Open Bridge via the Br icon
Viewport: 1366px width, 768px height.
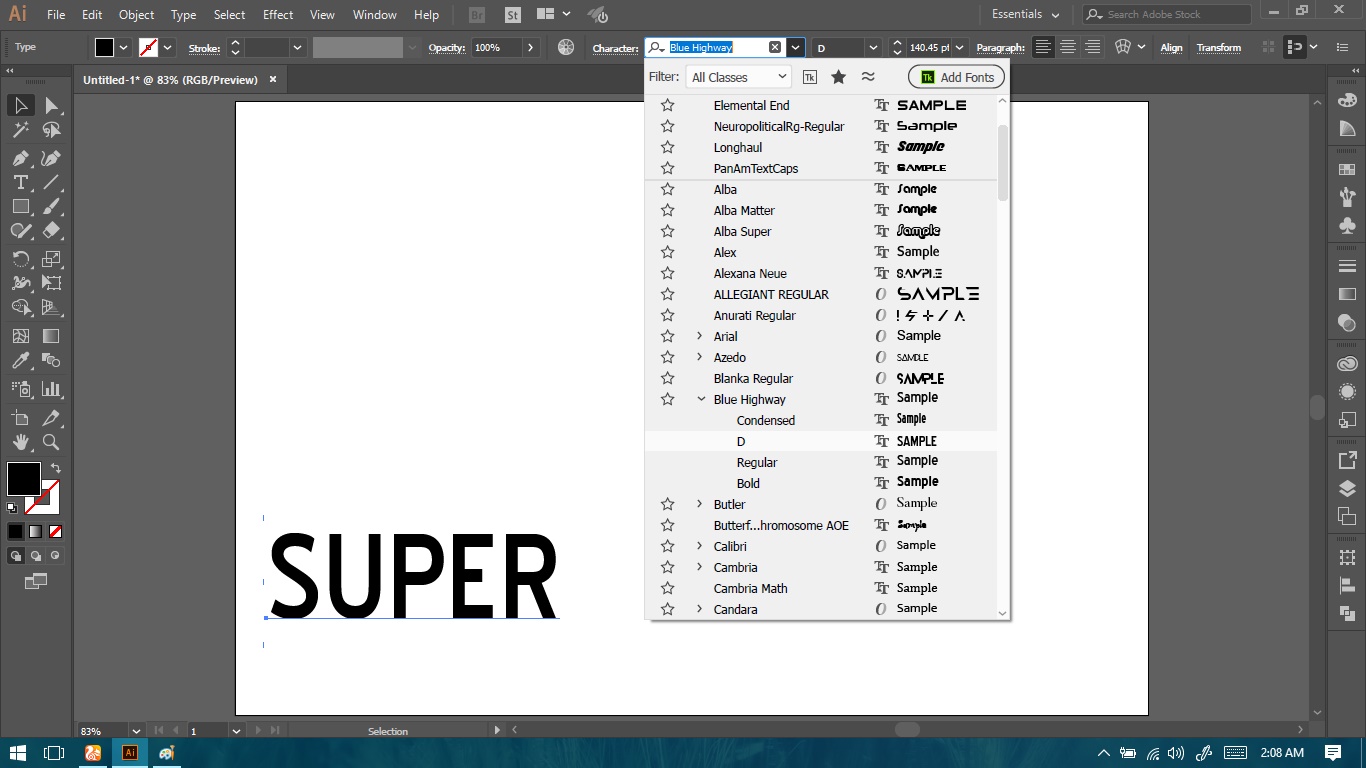[x=477, y=15]
